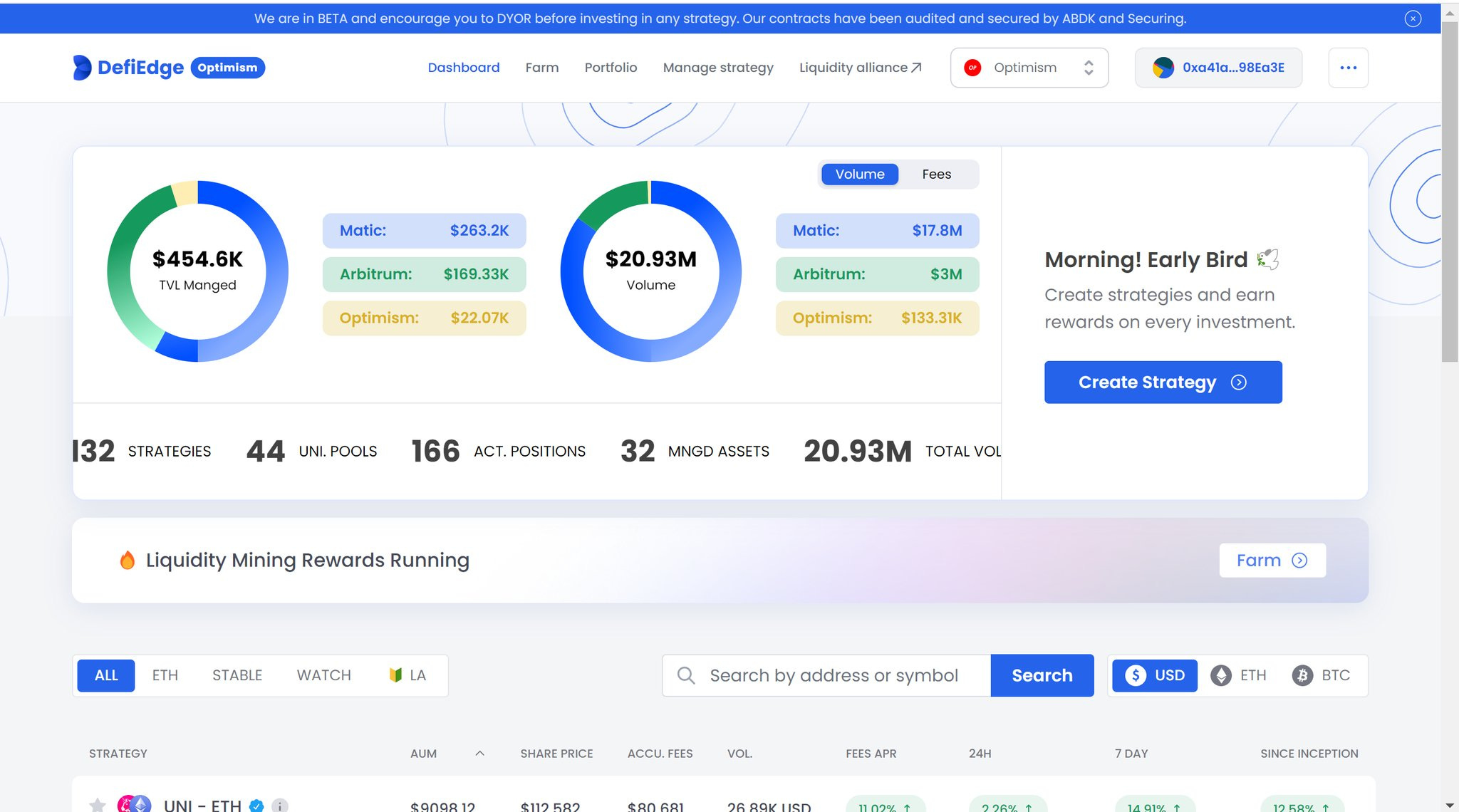This screenshot has width=1459, height=812.
Task: Click the DefiEdge logo
Action: 128,68
